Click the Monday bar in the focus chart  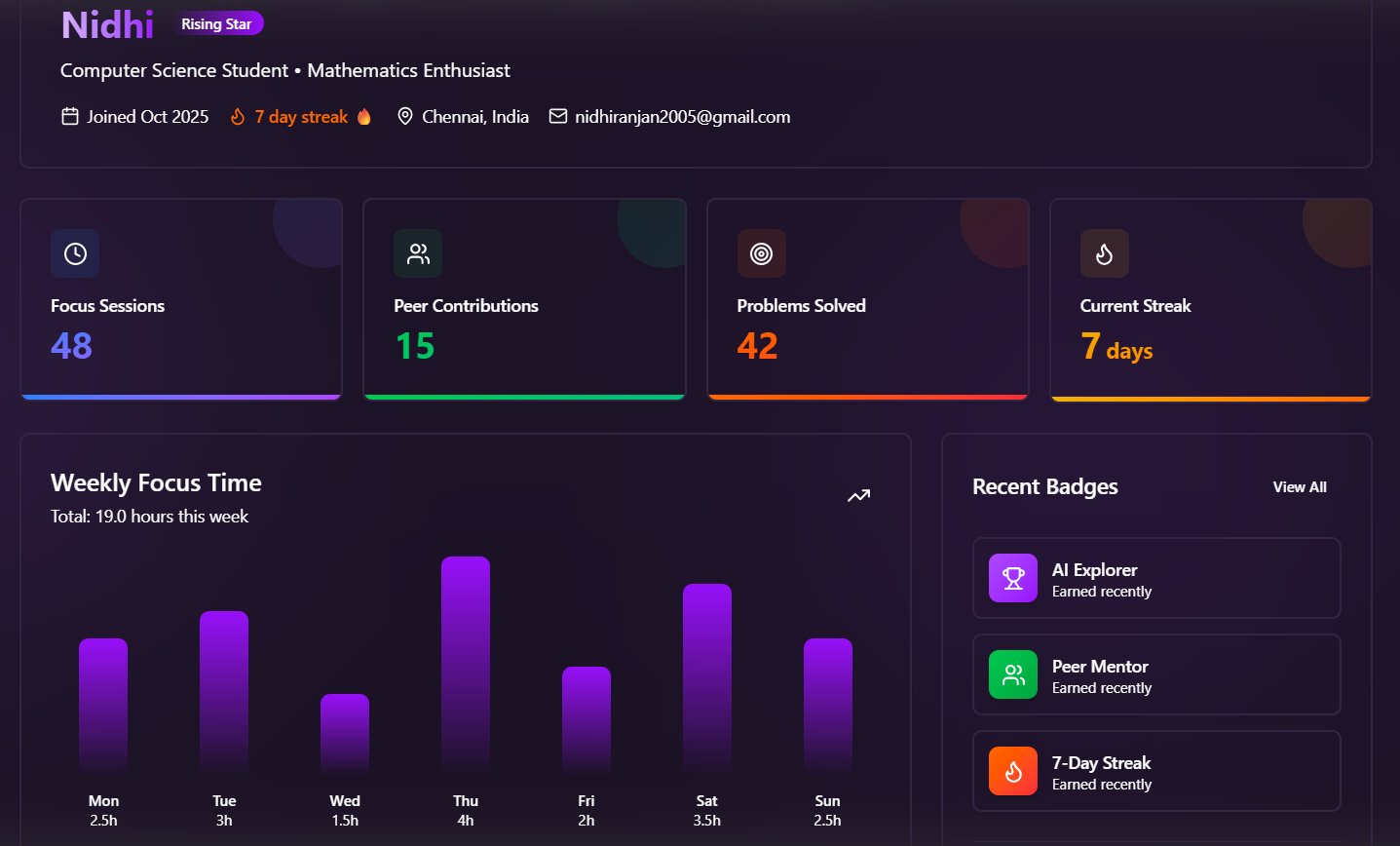pos(103,707)
